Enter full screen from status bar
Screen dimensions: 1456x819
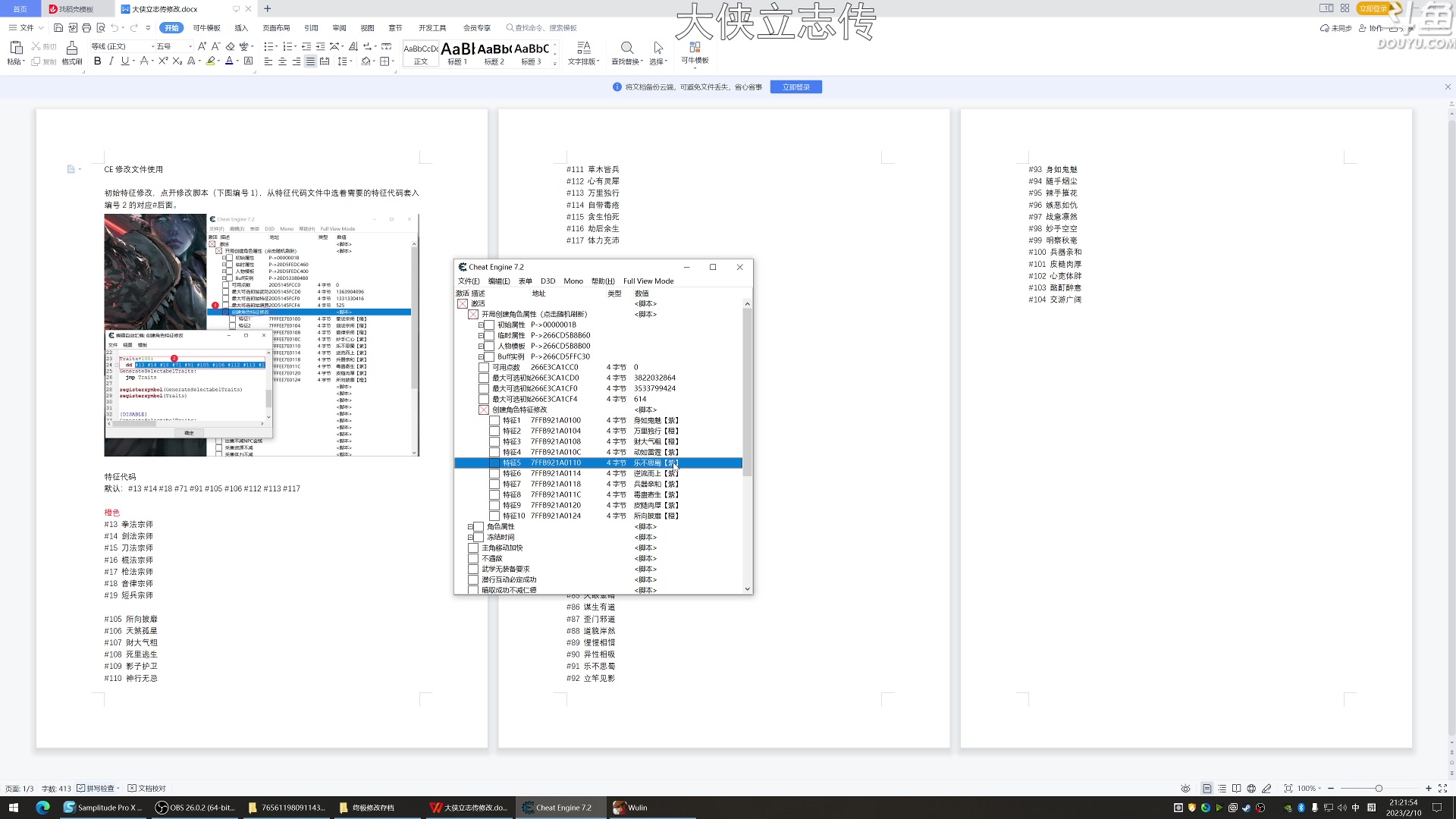click(1443, 789)
